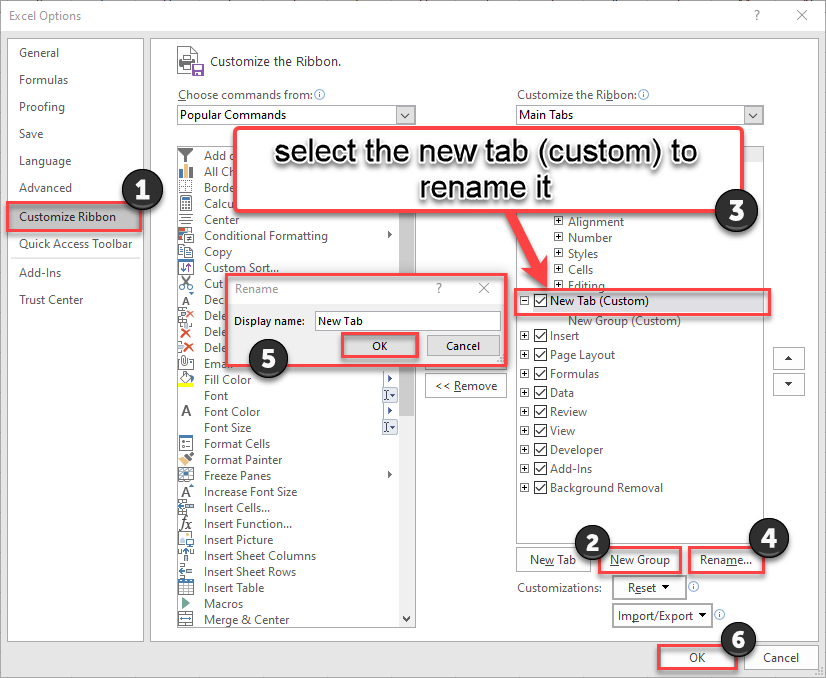The height and width of the screenshot is (678, 826).
Task: Click the Fill Color swatch
Action: point(186,379)
